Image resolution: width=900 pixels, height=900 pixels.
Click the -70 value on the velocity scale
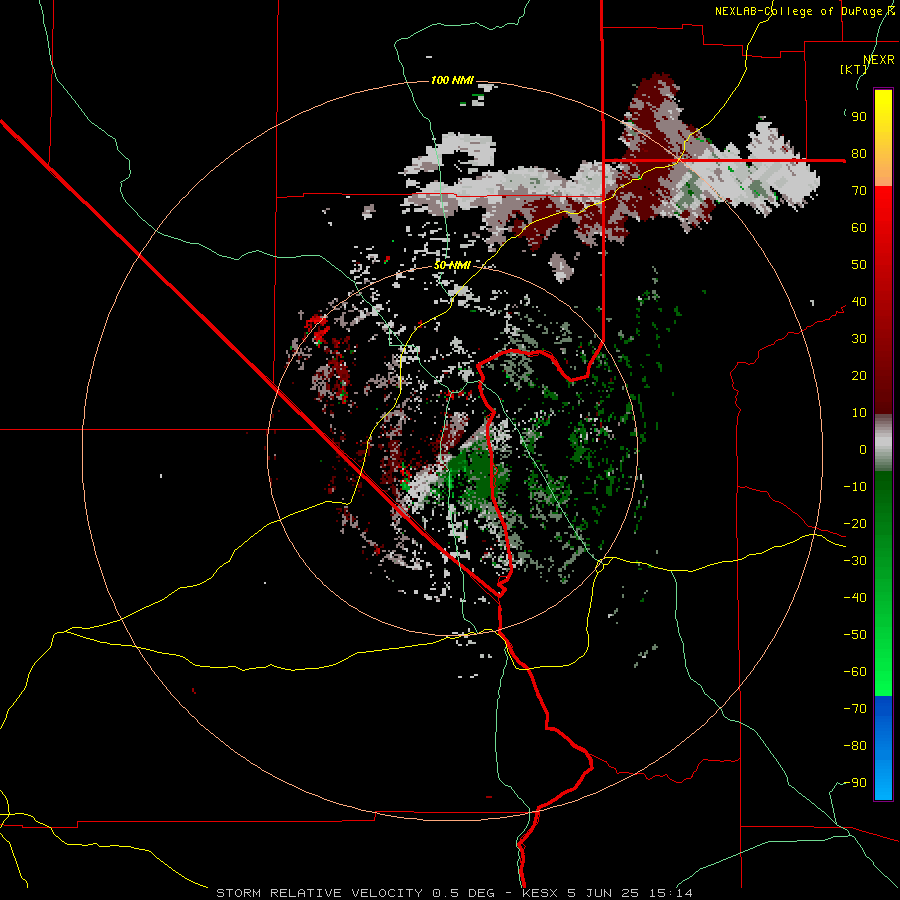point(855,709)
